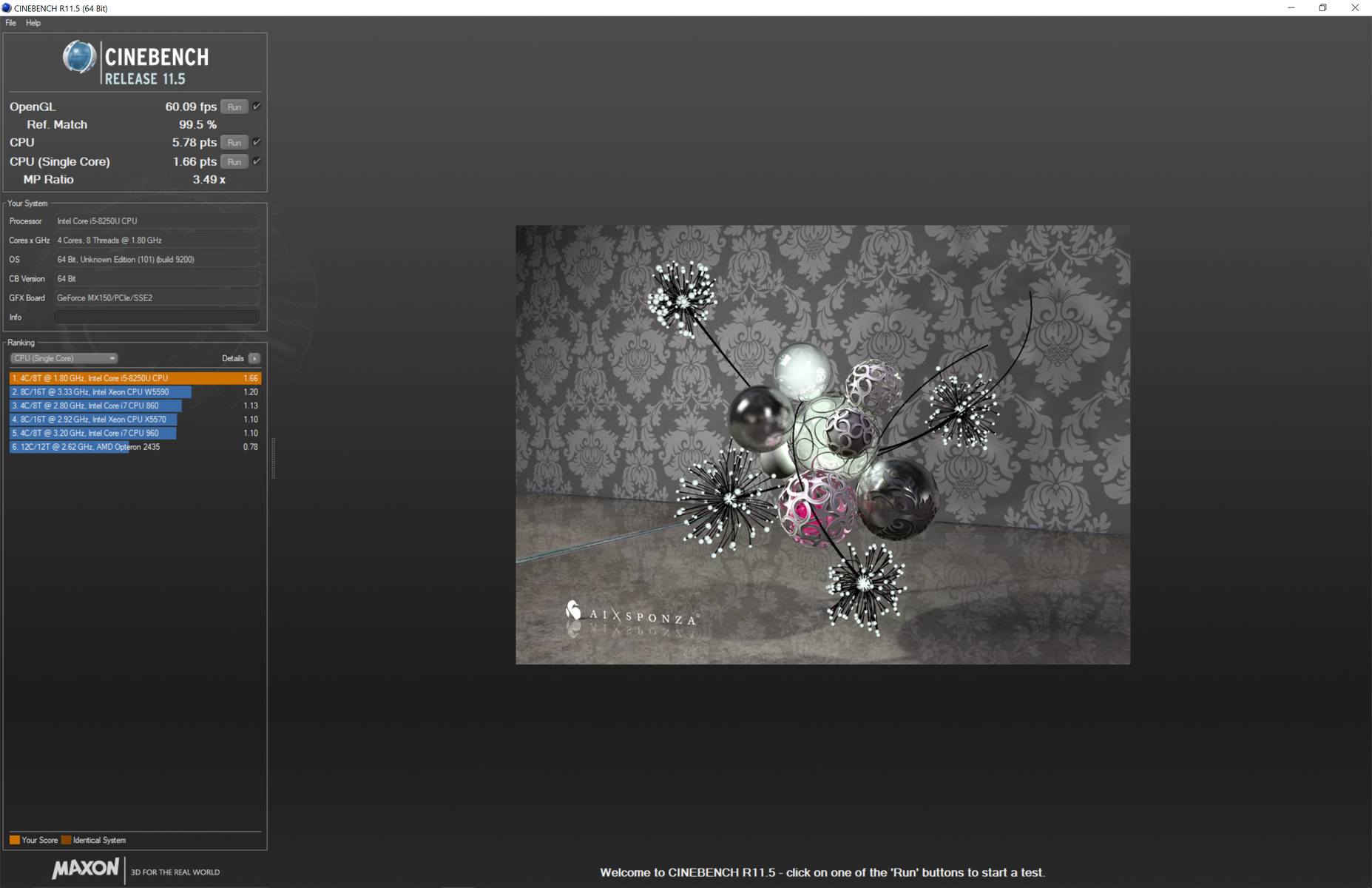
Task: Click the panel splitter handle
Action: 273,458
